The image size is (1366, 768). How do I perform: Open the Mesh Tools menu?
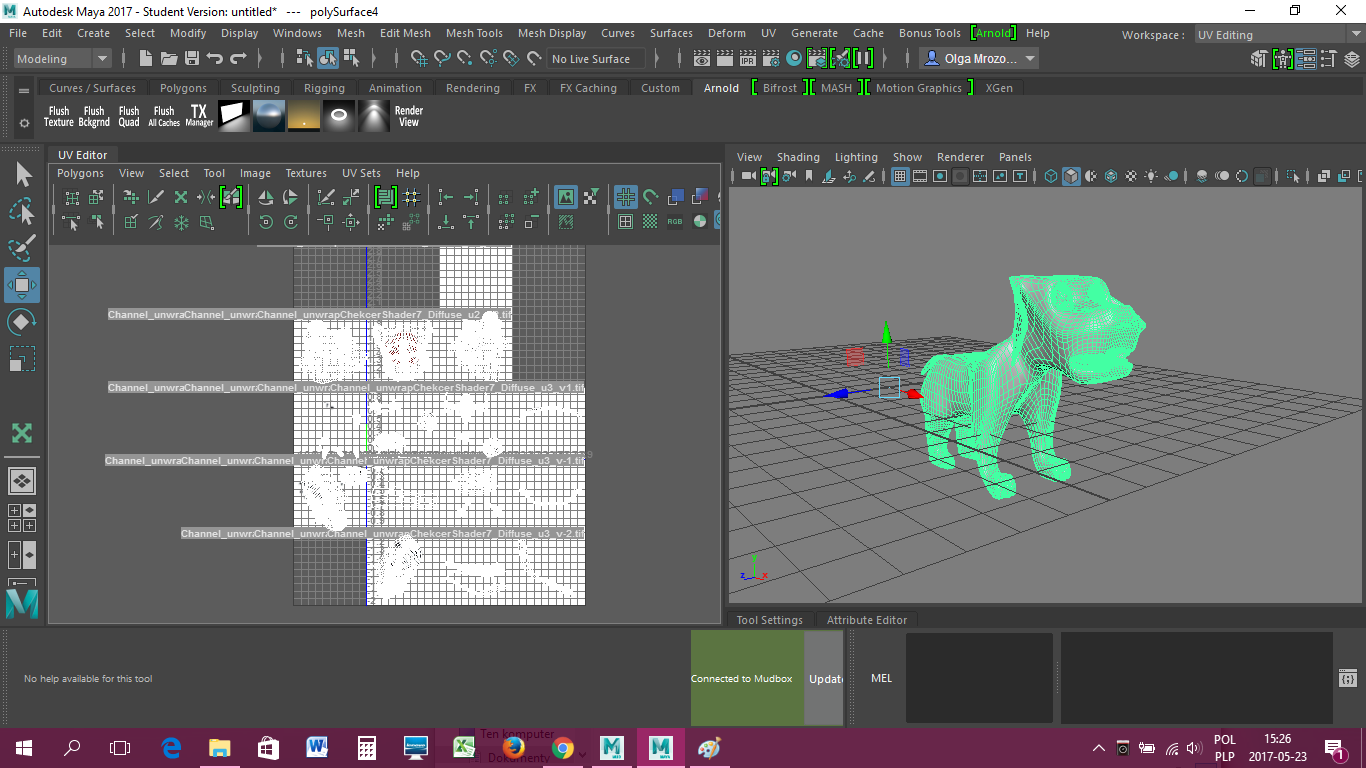pos(473,33)
